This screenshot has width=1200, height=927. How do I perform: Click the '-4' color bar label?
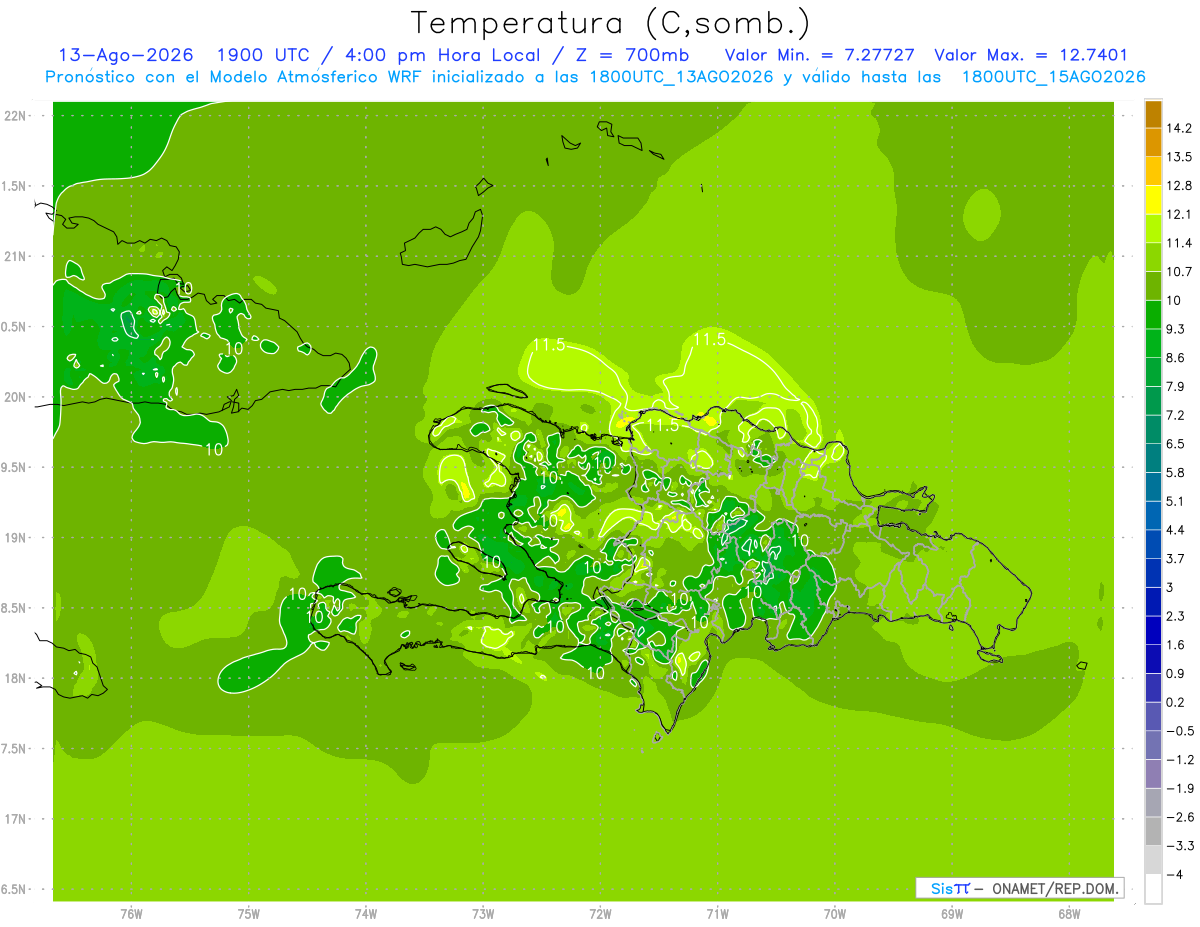coord(1174,874)
